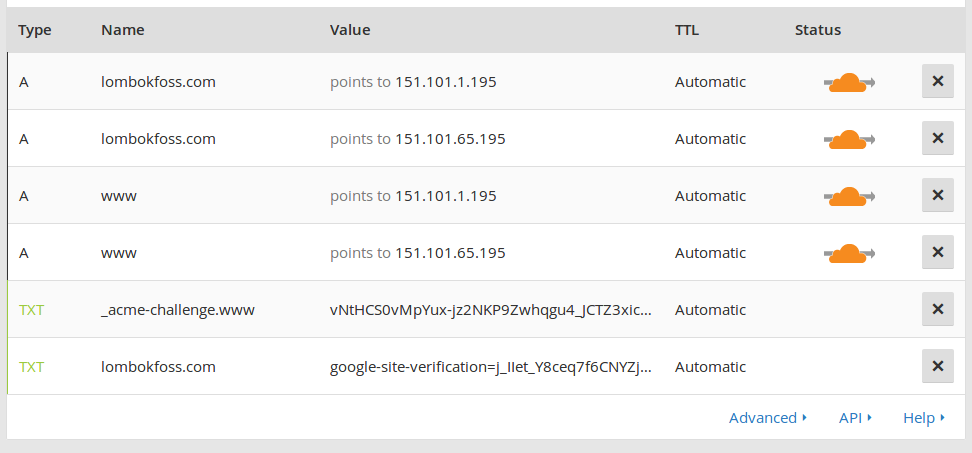The image size is (972, 453).
Task: Edit name lombokfoss.com in google-site-verification row
Action: coord(158,367)
